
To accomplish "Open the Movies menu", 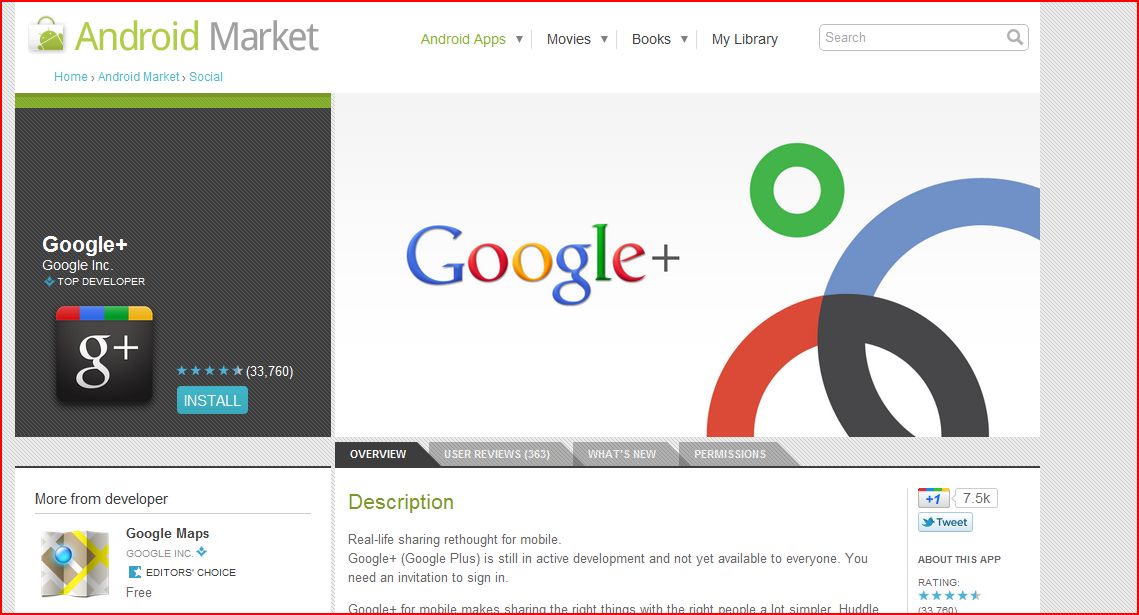I will tap(568, 39).
